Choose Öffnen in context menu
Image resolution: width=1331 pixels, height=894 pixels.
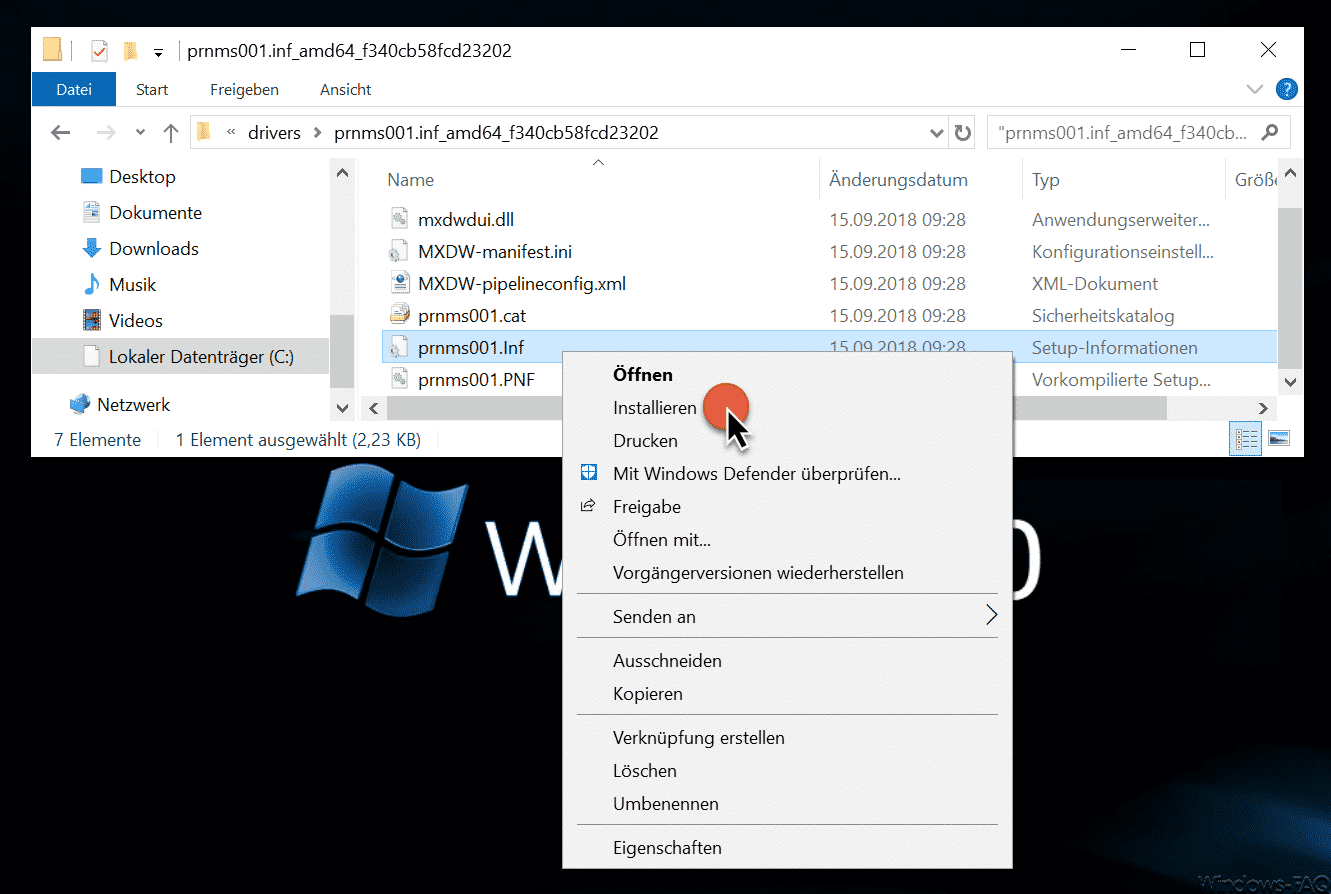643,375
